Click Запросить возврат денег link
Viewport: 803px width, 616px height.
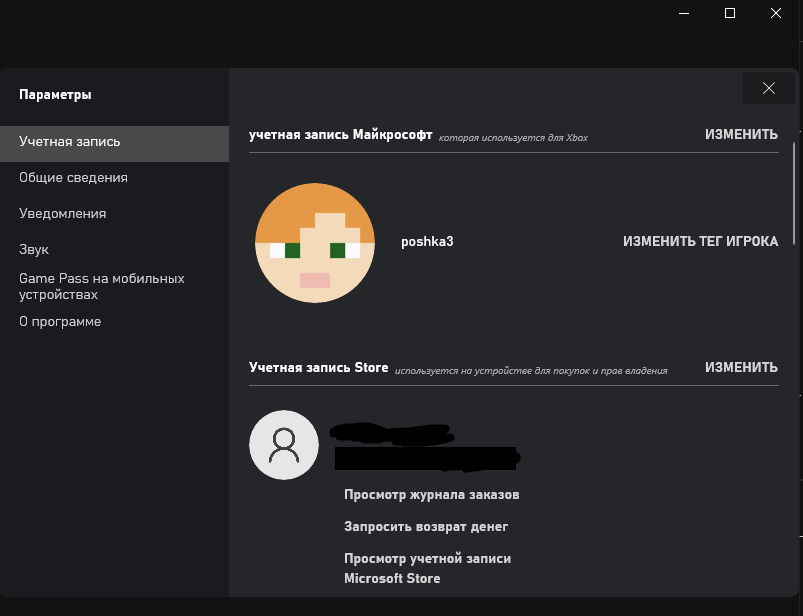(x=426, y=527)
